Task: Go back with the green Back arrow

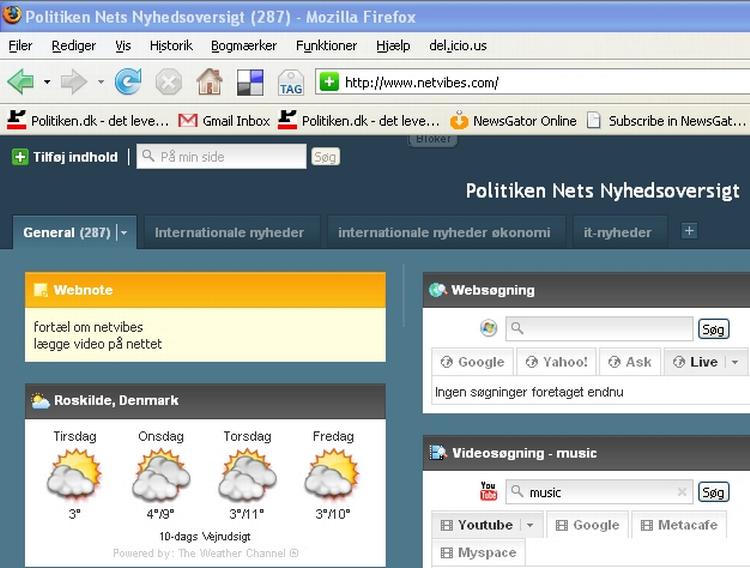Action: pos(21,82)
